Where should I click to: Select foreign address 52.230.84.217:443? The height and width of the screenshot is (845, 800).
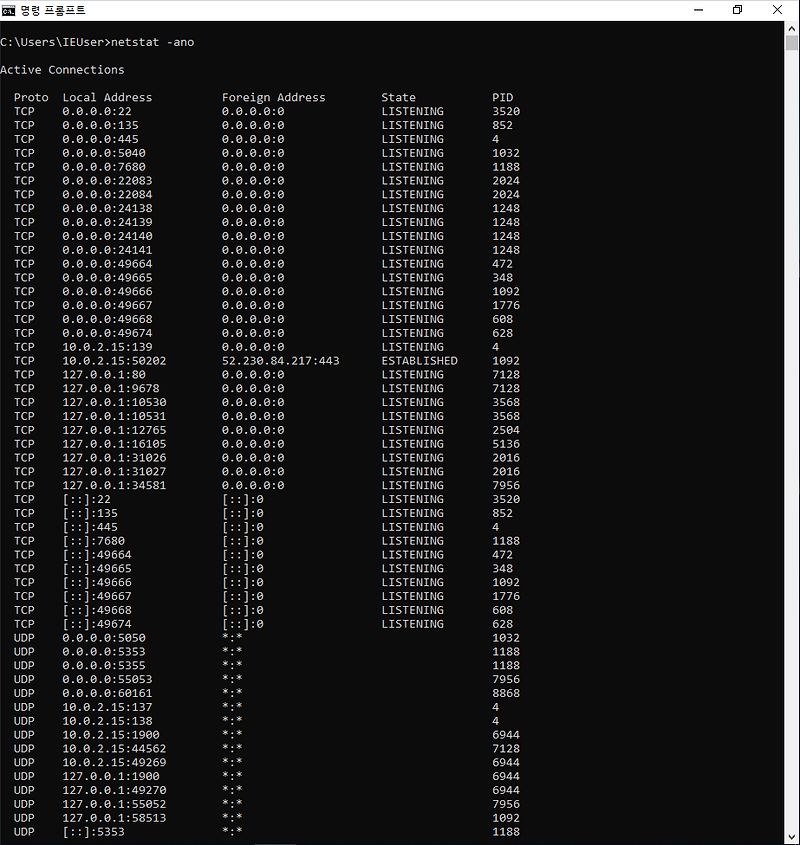coord(280,361)
